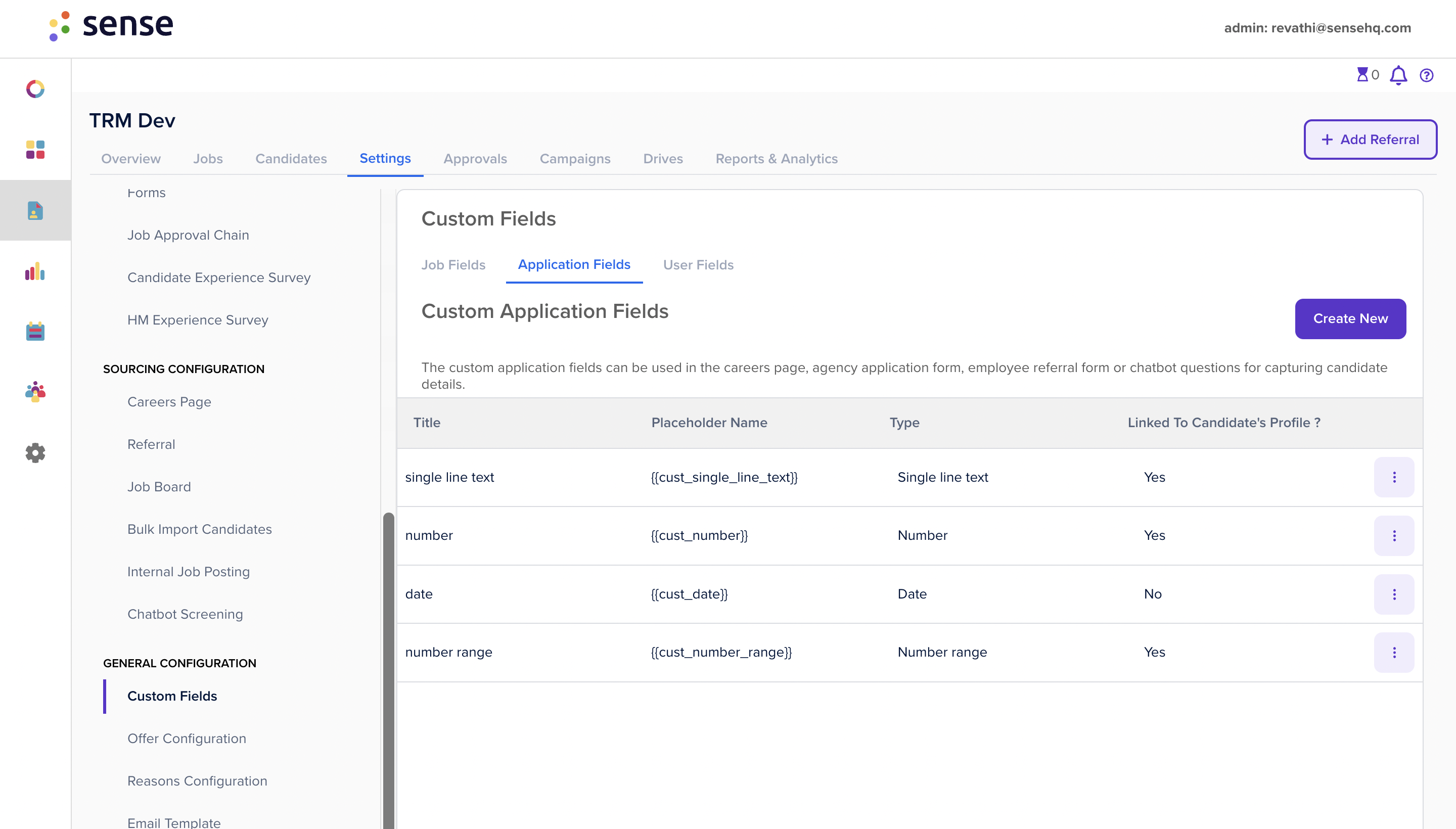Open options menu for single line text row
The image size is (1456, 829).
click(x=1394, y=477)
